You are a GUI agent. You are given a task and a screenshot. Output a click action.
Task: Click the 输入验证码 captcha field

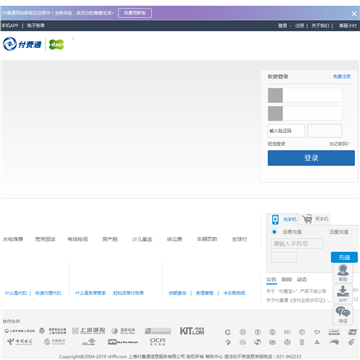286,131
